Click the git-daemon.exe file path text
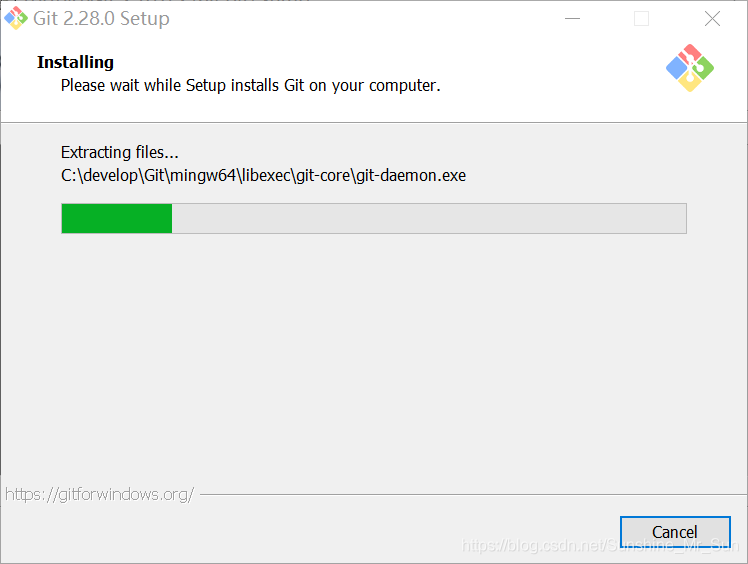The height and width of the screenshot is (564, 748). click(x=263, y=176)
